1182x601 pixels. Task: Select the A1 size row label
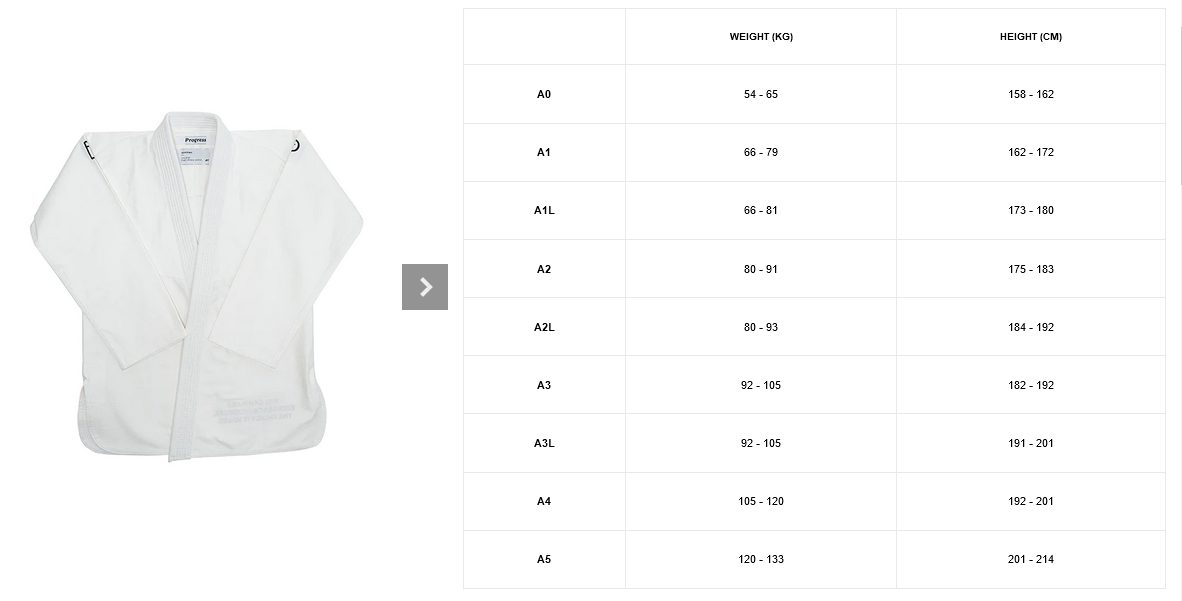tap(544, 152)
